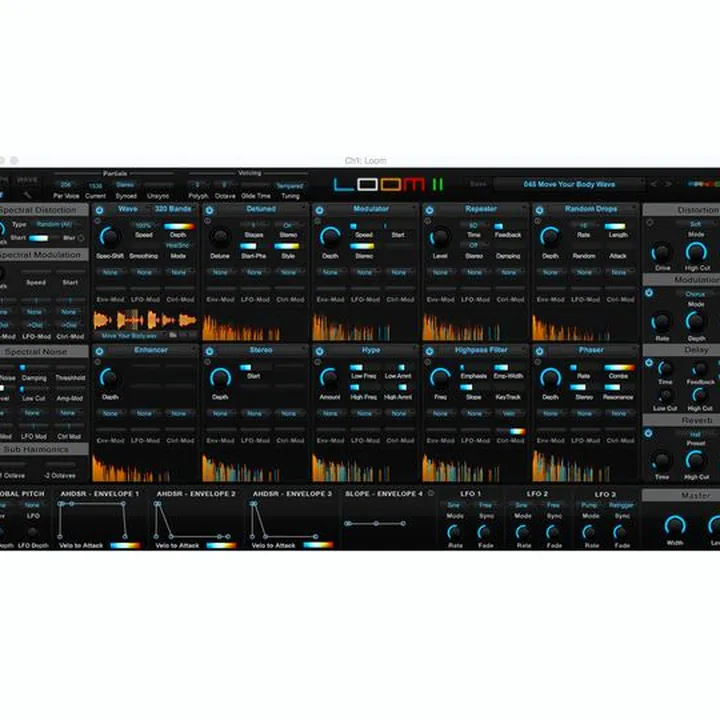Go to the next preset arrow
Screen dimensions: 720x720
[669, 184]
